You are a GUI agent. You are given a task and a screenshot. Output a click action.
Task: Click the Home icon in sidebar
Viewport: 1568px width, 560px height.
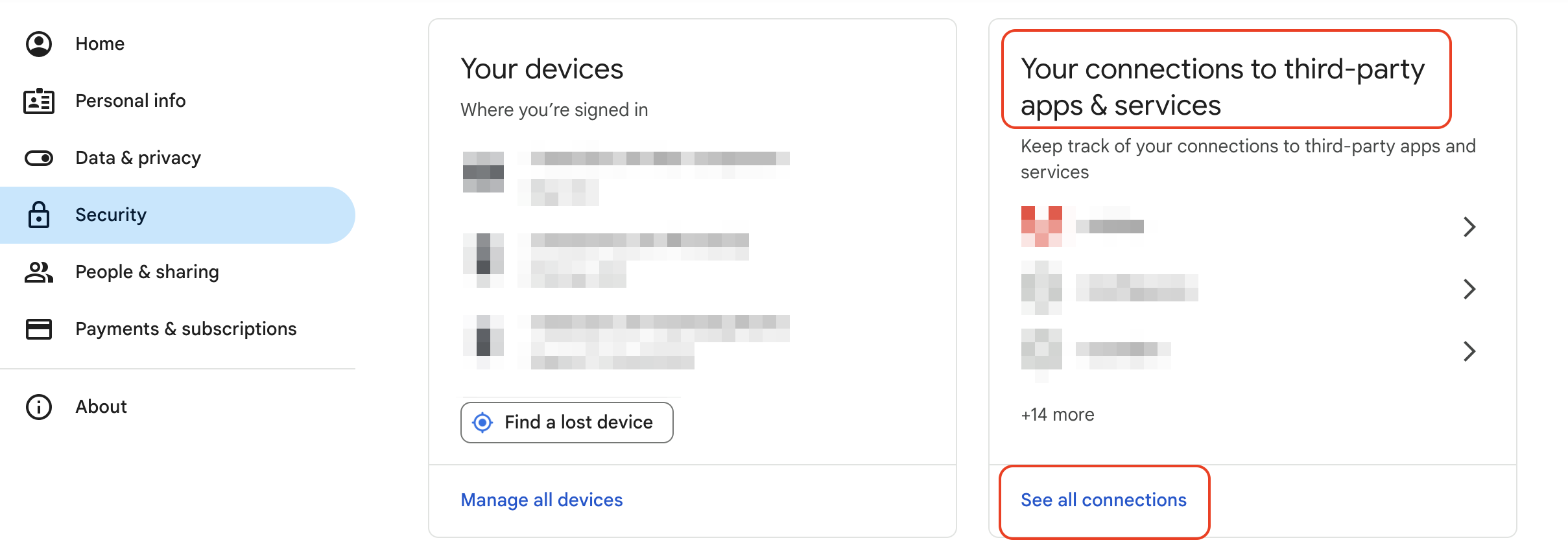click(x=38, y=43)
